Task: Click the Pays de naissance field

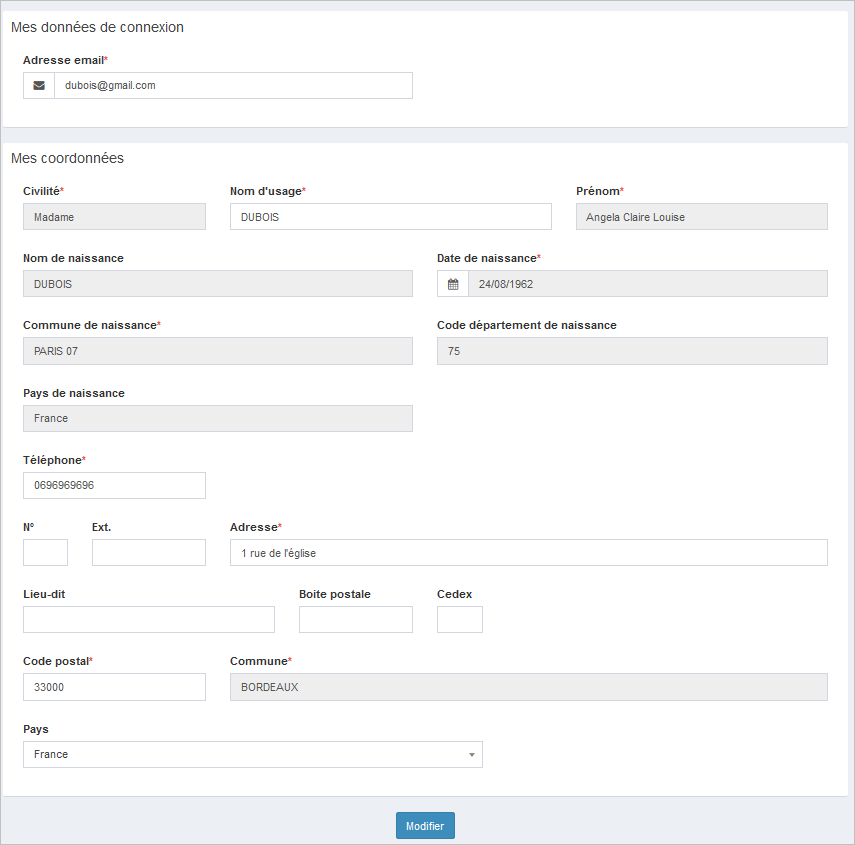Action: coord(217,418)
